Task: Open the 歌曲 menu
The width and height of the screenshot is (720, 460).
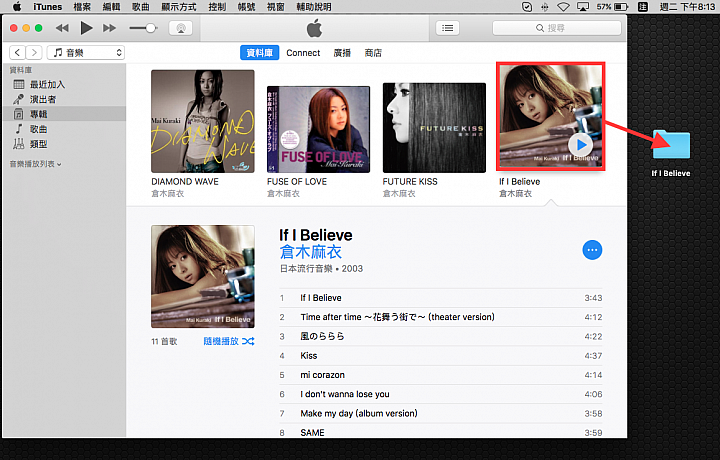Action: coord(141,7)
